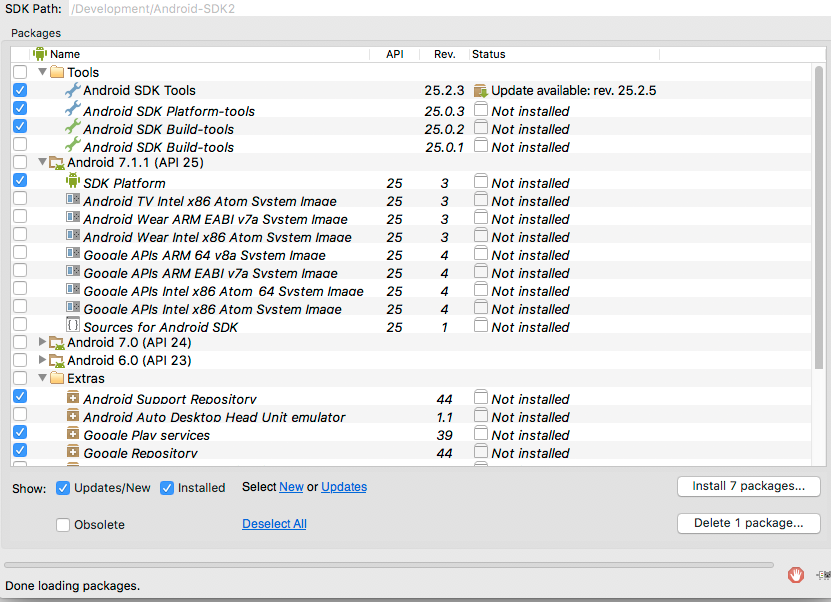Click the package list vertical scrollbar
The image size is (831, 602).
click(x=819, y=217)
